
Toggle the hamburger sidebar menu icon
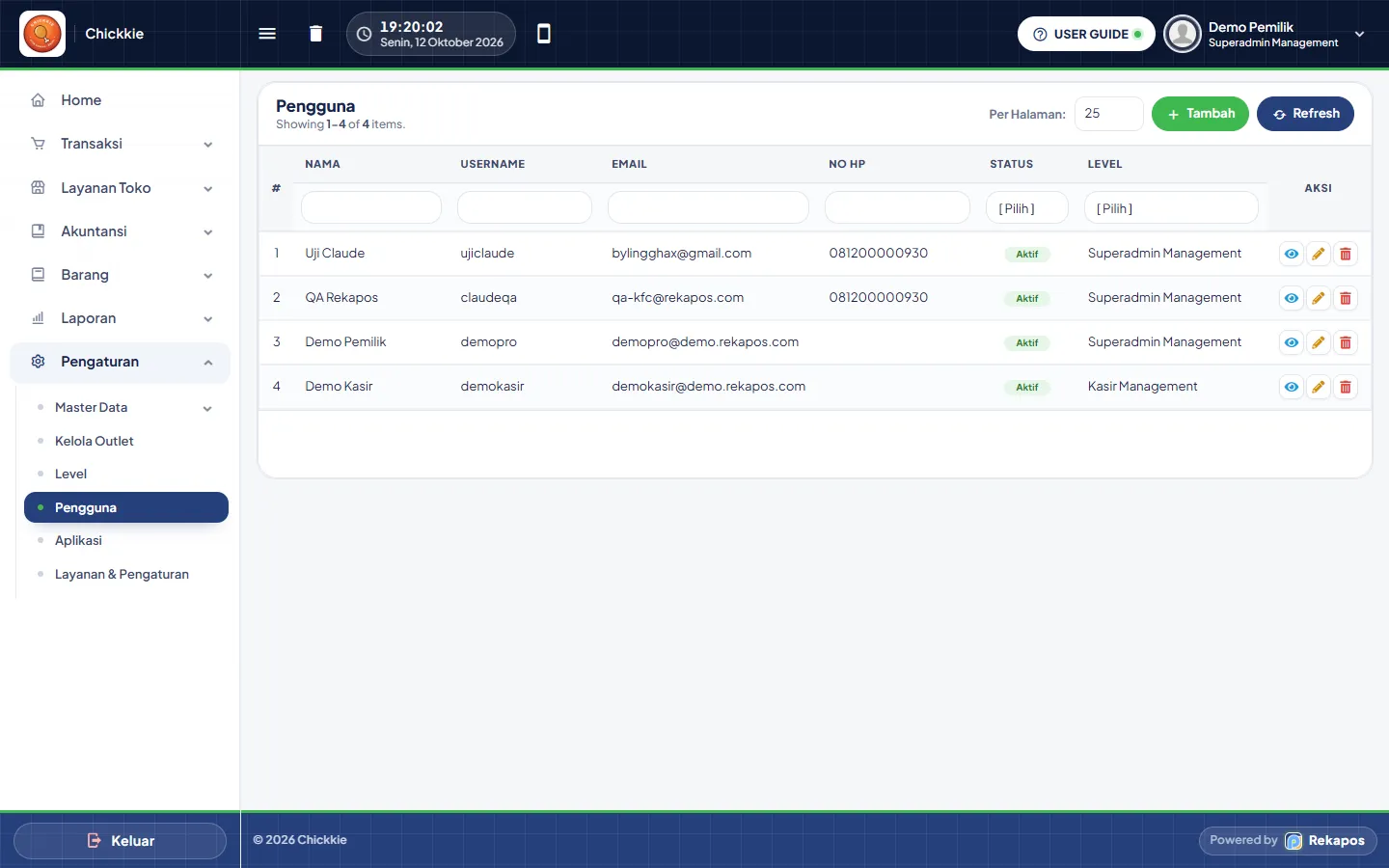tap(267, 34)
